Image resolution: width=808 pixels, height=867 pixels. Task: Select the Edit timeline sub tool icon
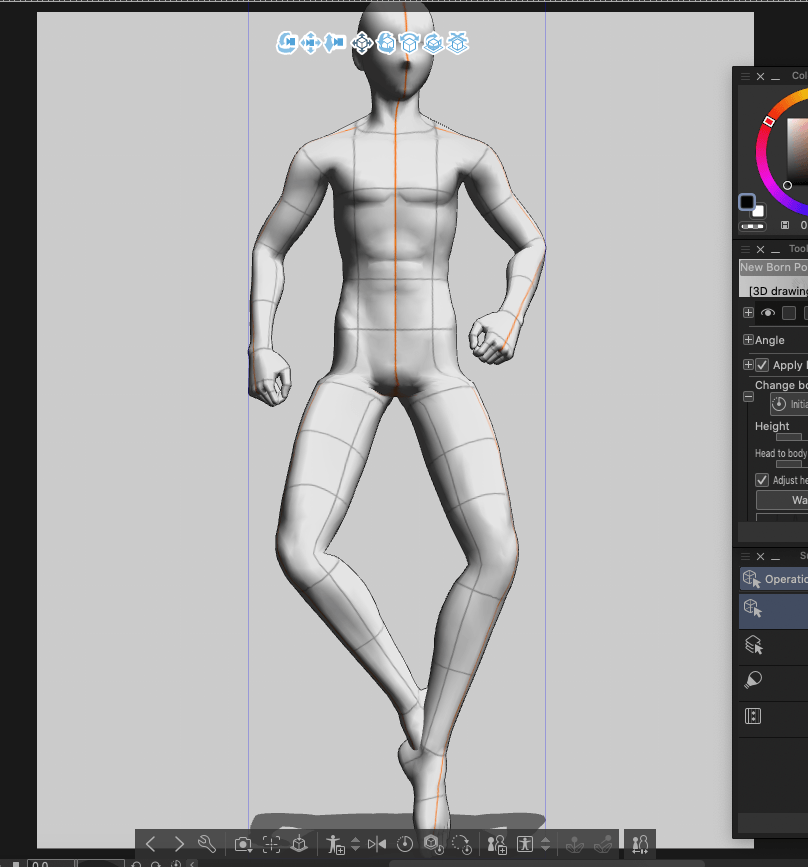753,716
